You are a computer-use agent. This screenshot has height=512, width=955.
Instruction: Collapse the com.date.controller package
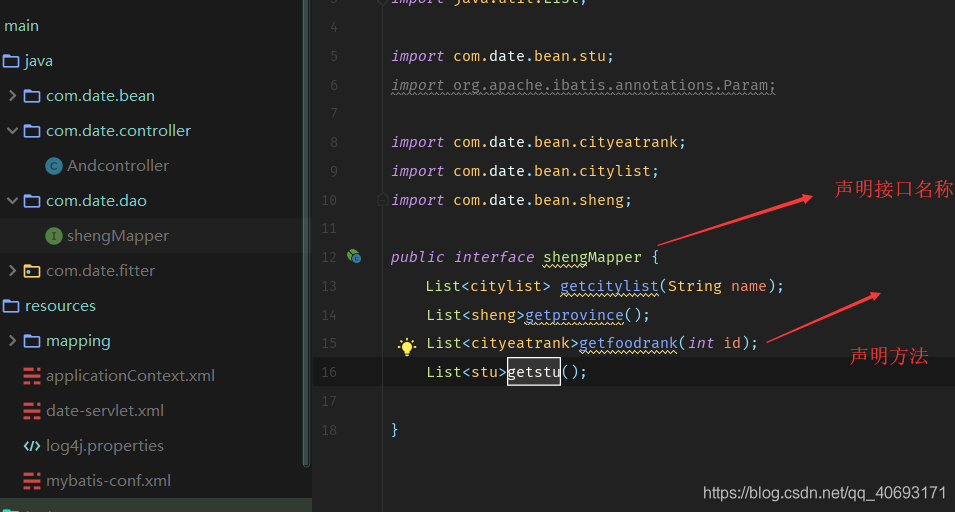pos(12,130)
